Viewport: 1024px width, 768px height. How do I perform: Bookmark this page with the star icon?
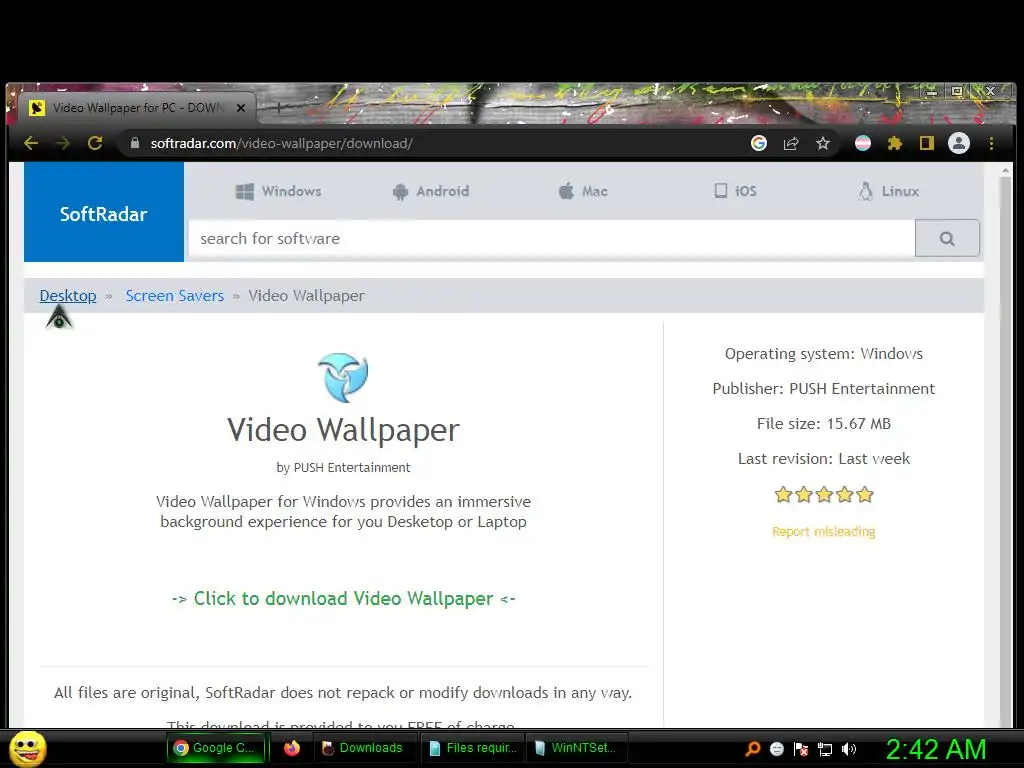point(823,143)
